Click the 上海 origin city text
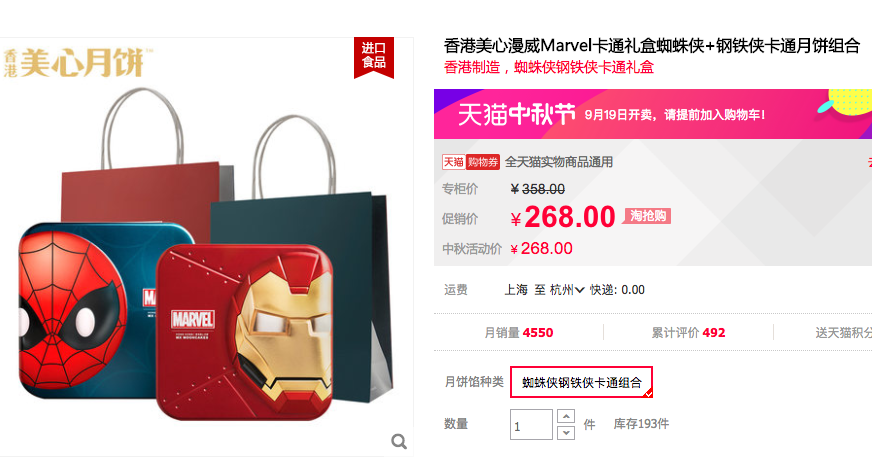 (x=516, y=290)
